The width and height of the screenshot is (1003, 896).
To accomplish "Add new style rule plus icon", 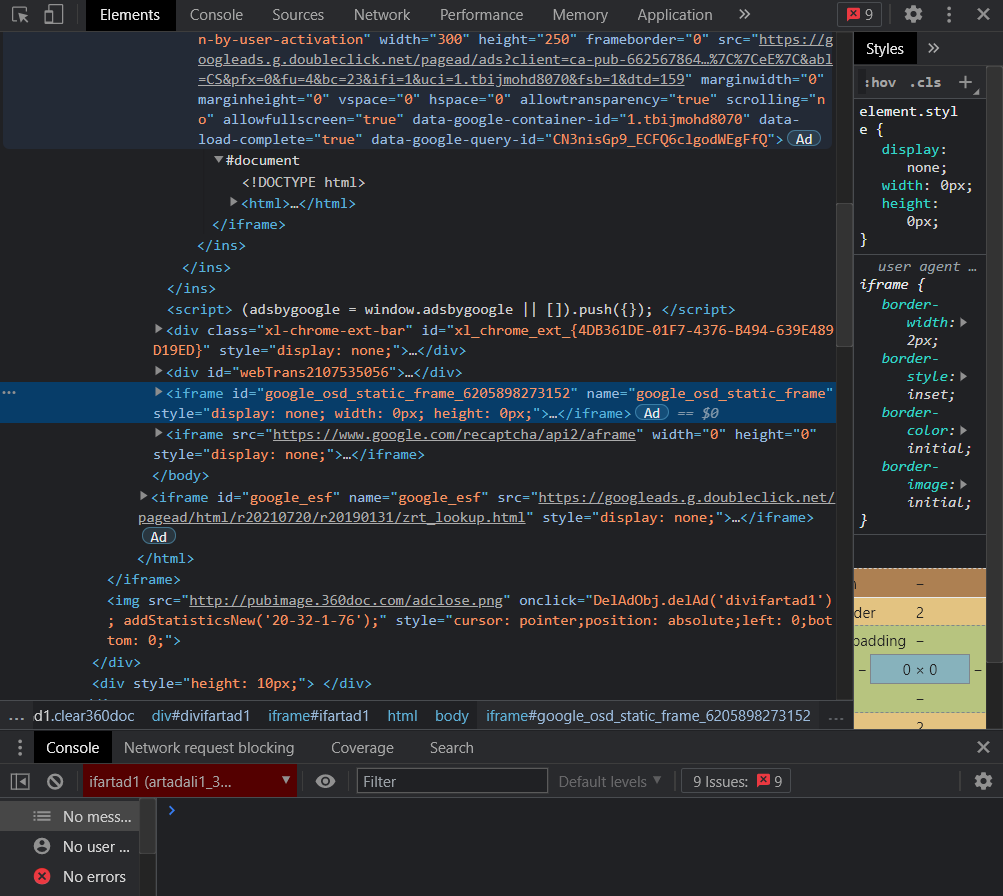I will tap(965, 82).
